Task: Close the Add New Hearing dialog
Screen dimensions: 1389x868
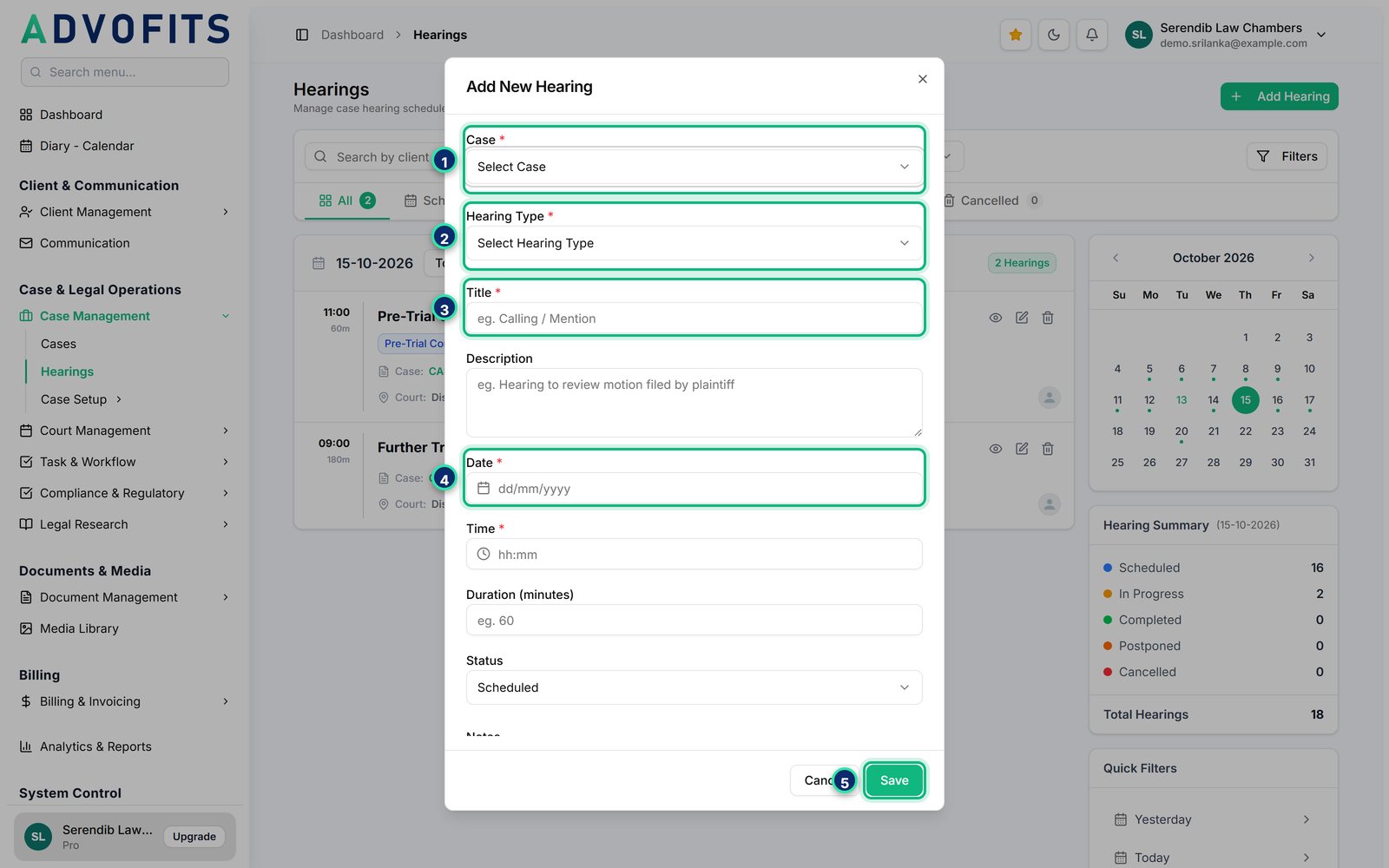Action: 923,79
